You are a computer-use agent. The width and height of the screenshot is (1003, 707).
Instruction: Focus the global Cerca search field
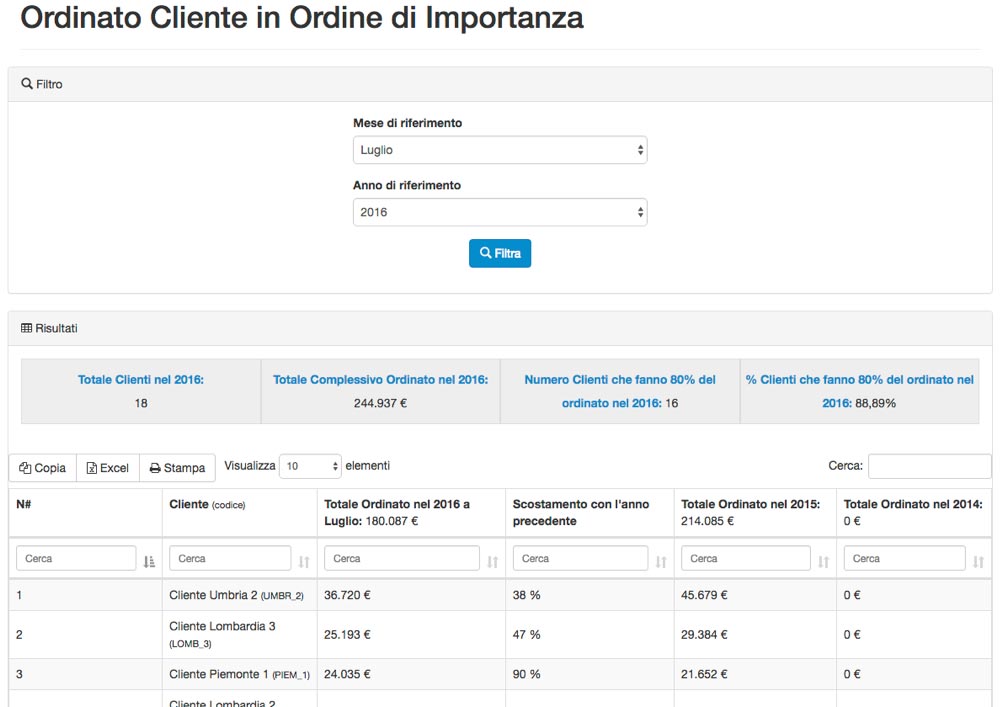929,466
